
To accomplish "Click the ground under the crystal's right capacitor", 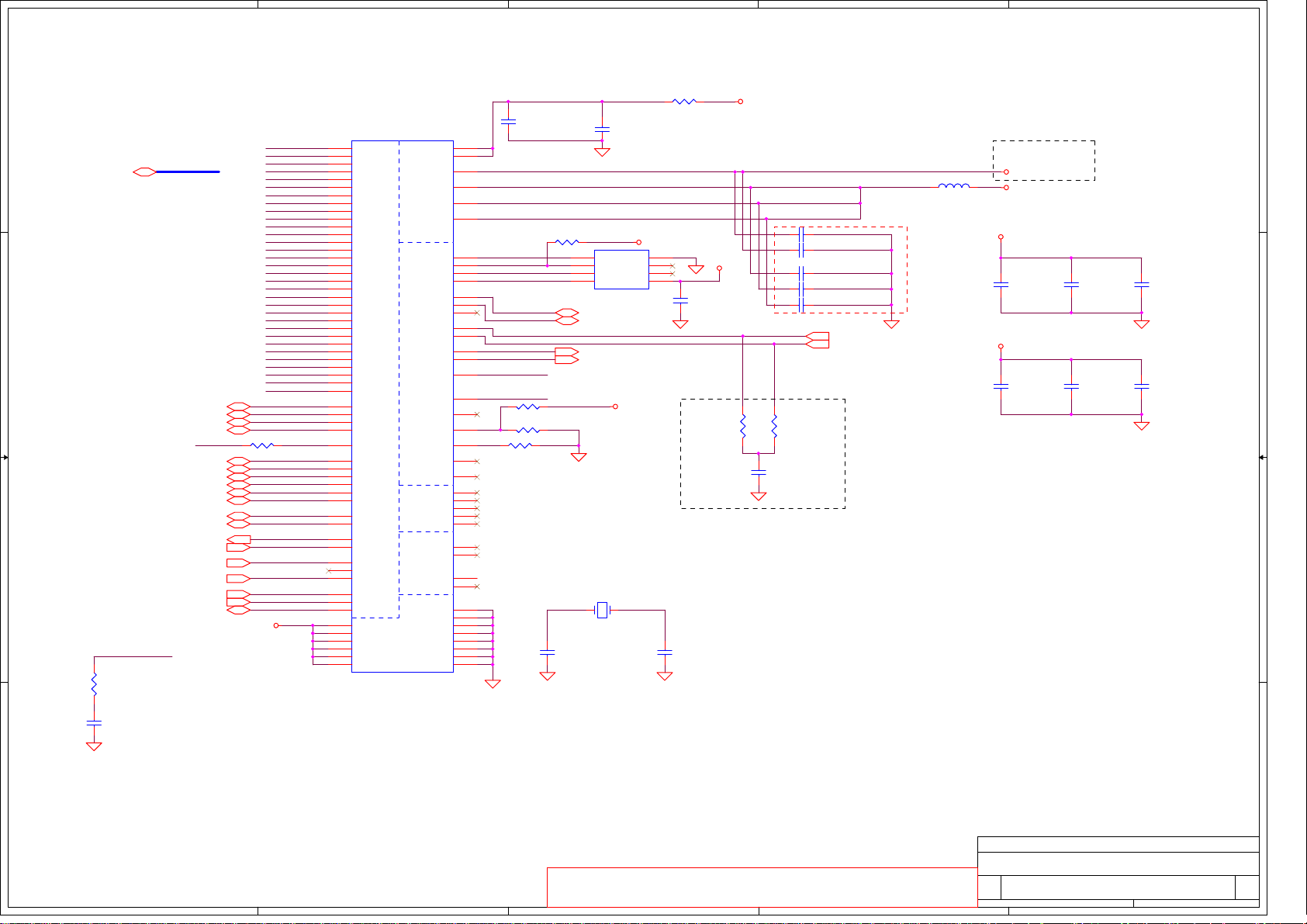I will (x=665, y=676).
